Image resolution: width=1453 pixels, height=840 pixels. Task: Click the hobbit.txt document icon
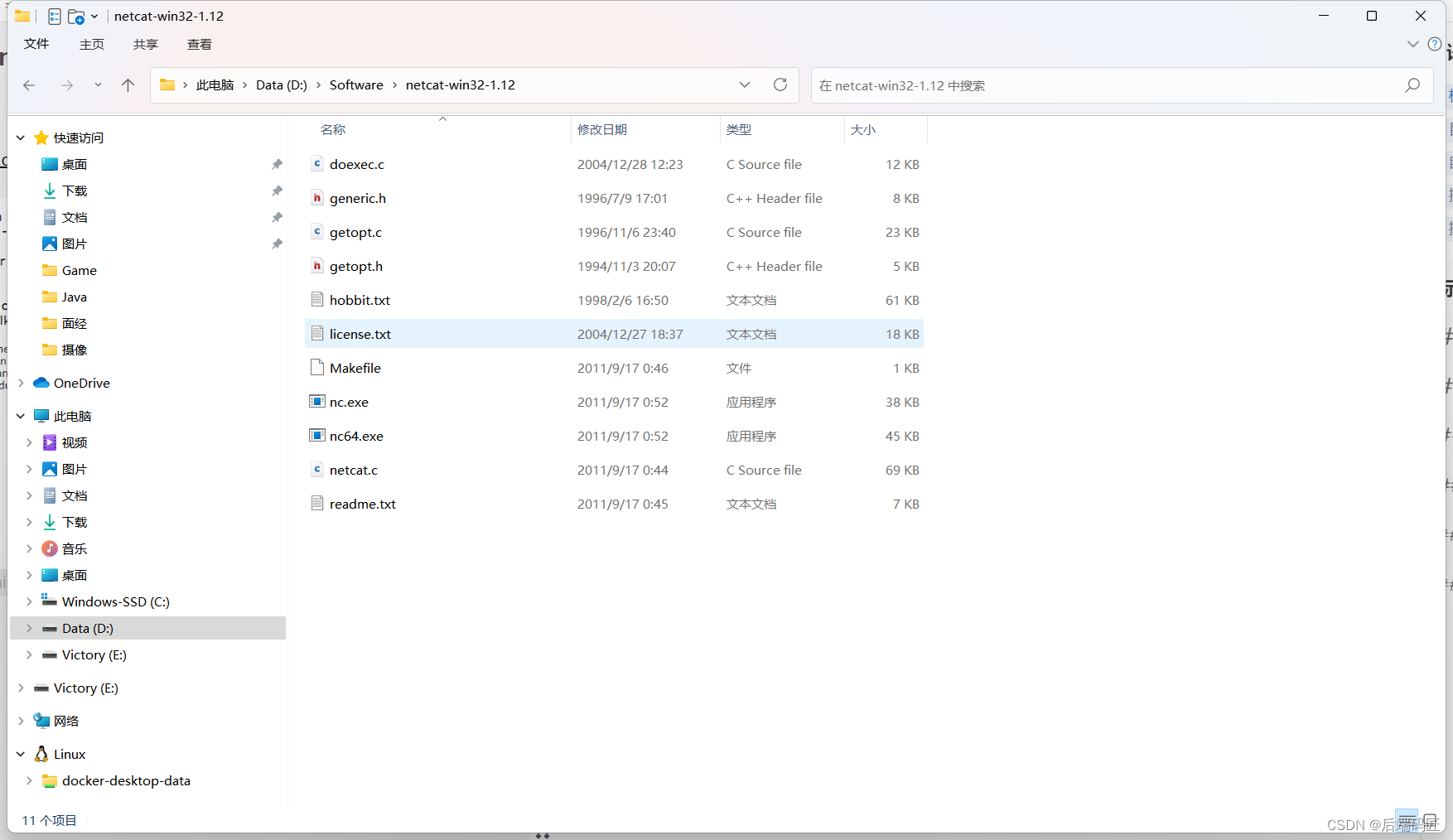click(x=316, y=300)
